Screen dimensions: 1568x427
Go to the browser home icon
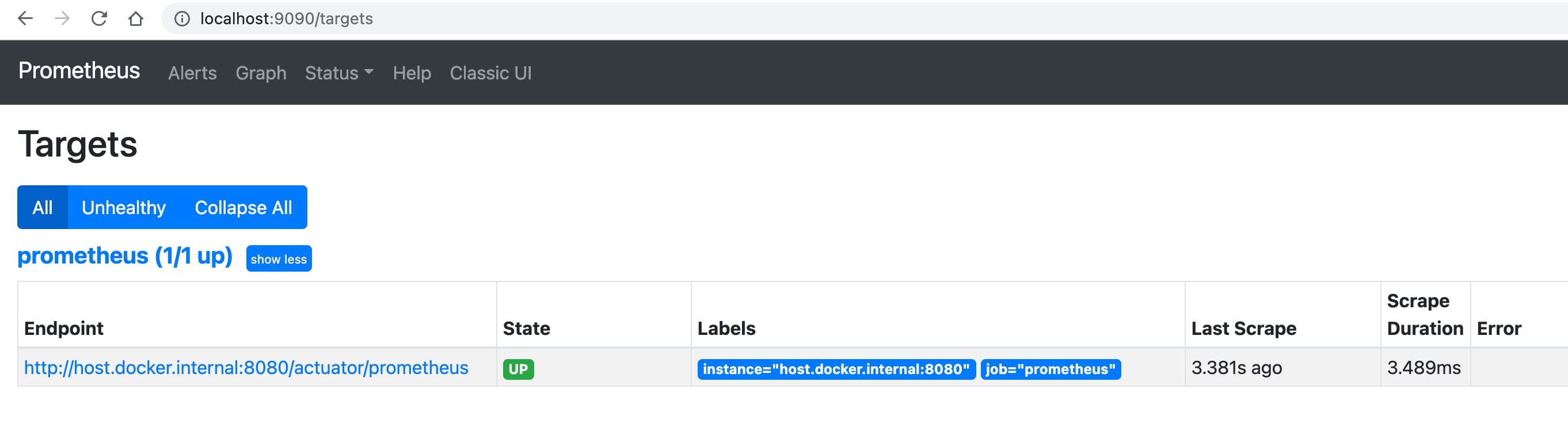[136, 19]
